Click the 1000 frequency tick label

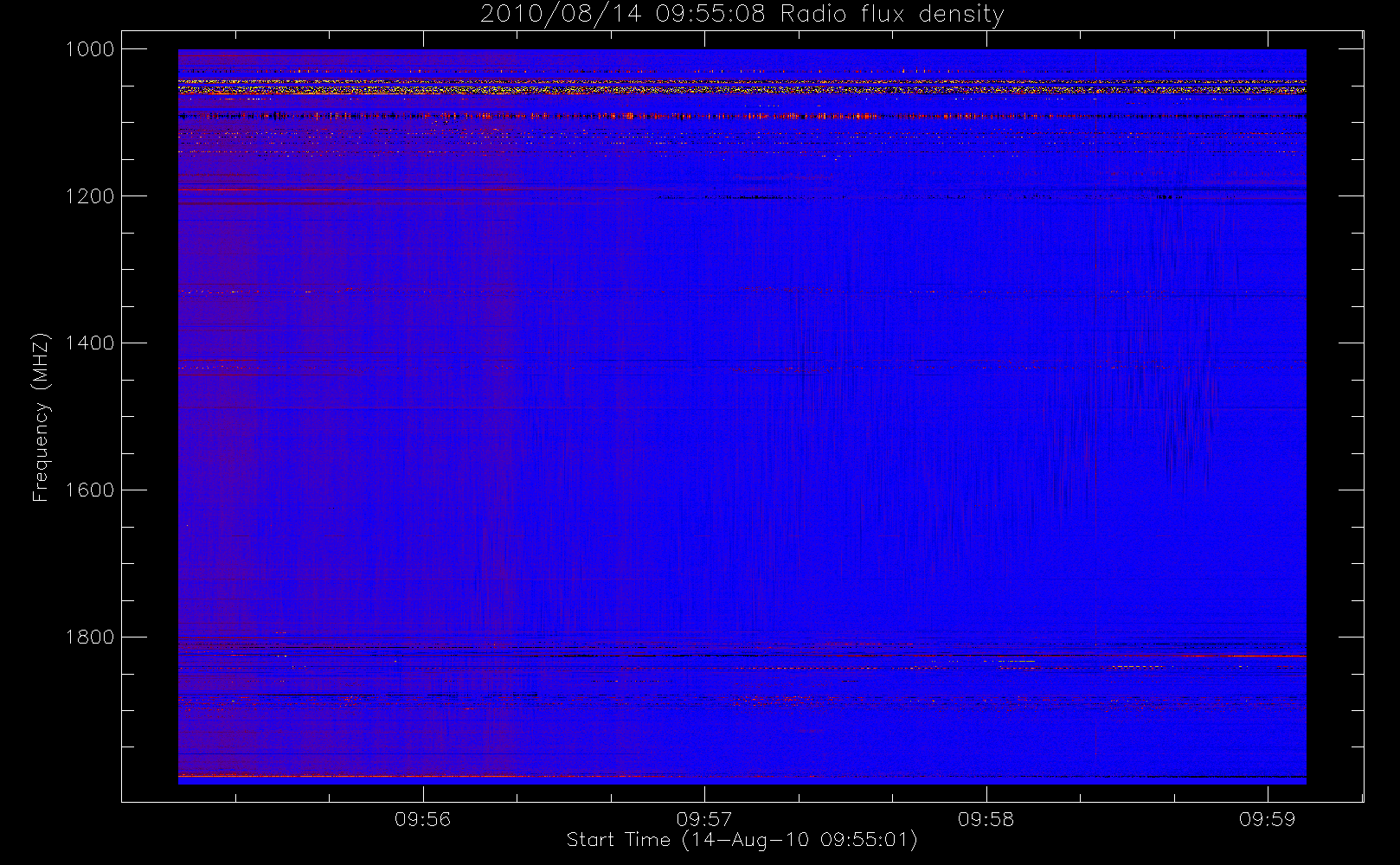[x=90, y=49]
